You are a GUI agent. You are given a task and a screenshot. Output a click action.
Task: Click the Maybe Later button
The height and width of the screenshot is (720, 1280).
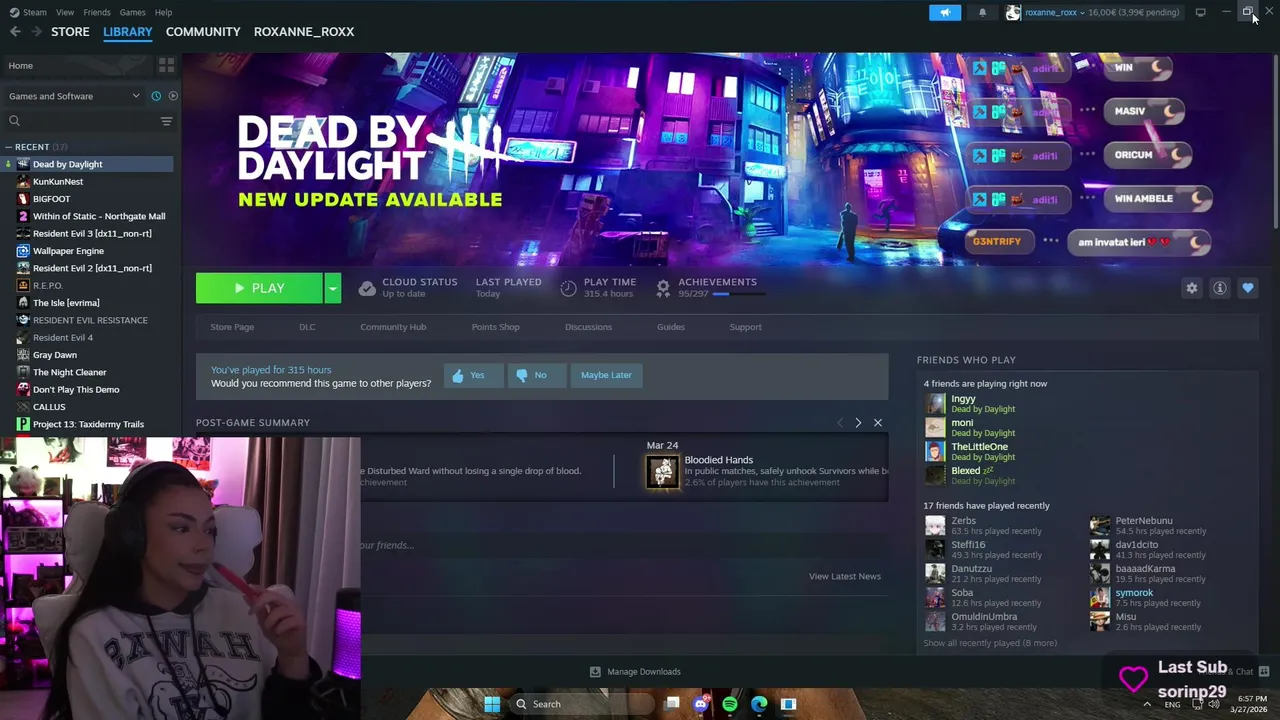pyautogui.click(x=606, y=375)
